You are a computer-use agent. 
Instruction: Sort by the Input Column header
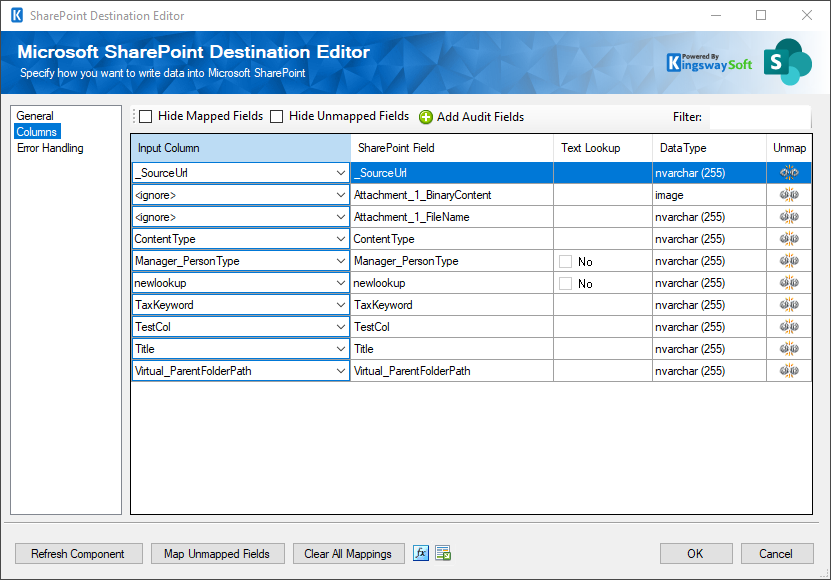click(x=241, y=148)
